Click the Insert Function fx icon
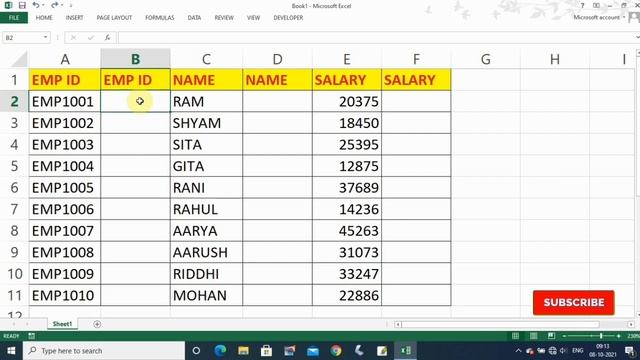Screen dimensions: 640x360 pyautogui.click(x=107, y=38)
